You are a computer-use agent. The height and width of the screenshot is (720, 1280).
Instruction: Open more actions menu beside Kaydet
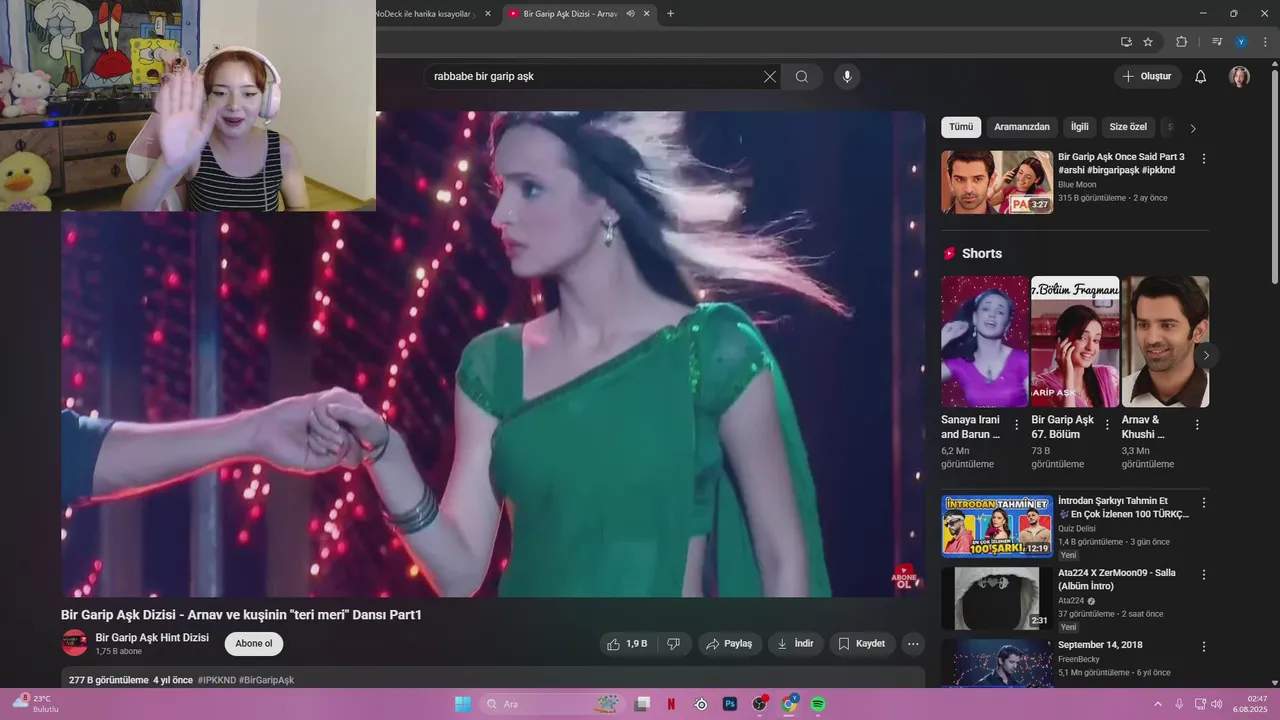912,644
